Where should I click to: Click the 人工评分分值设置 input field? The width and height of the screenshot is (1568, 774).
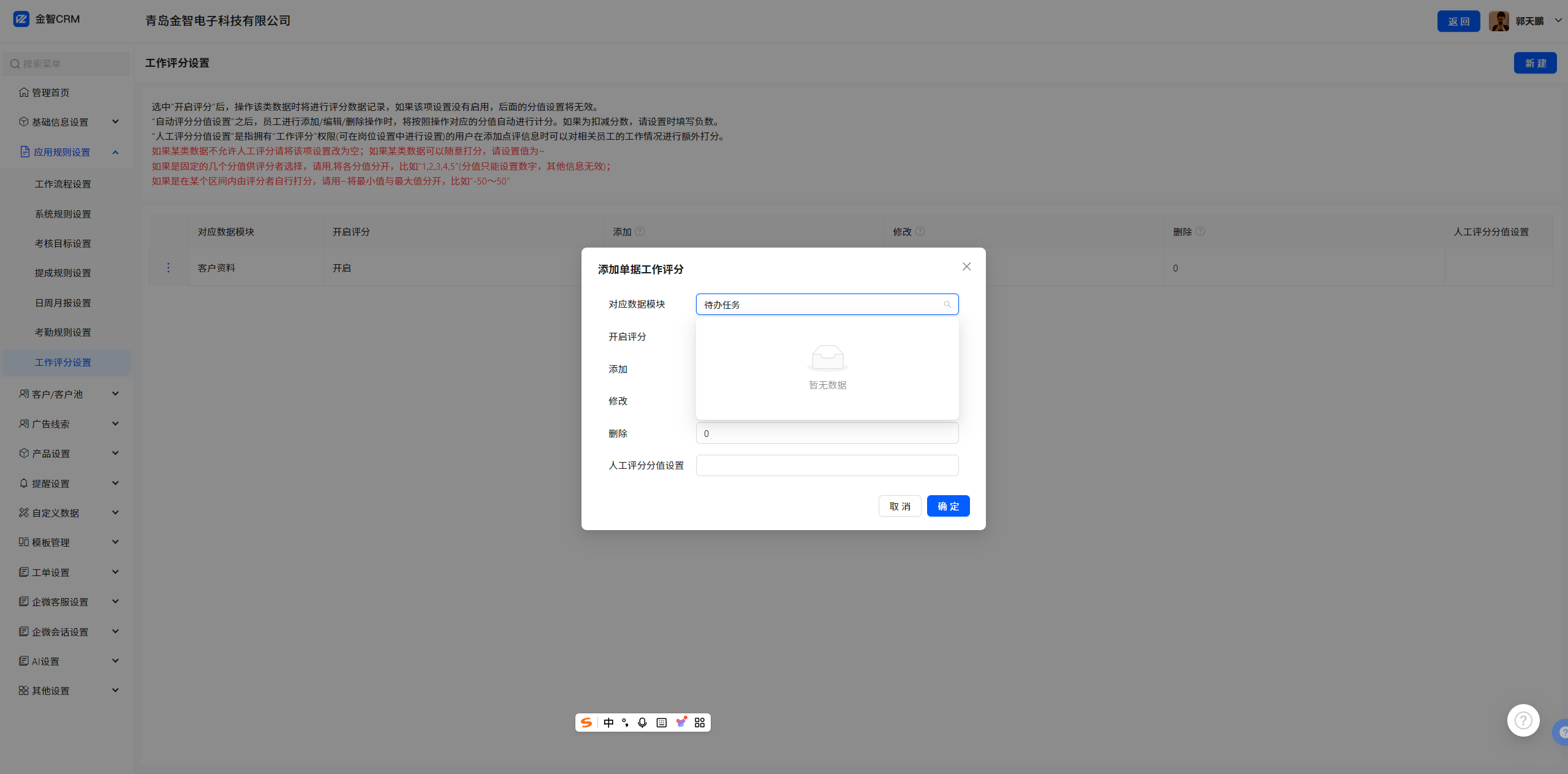pyautogui.click(x=827, y=466)
